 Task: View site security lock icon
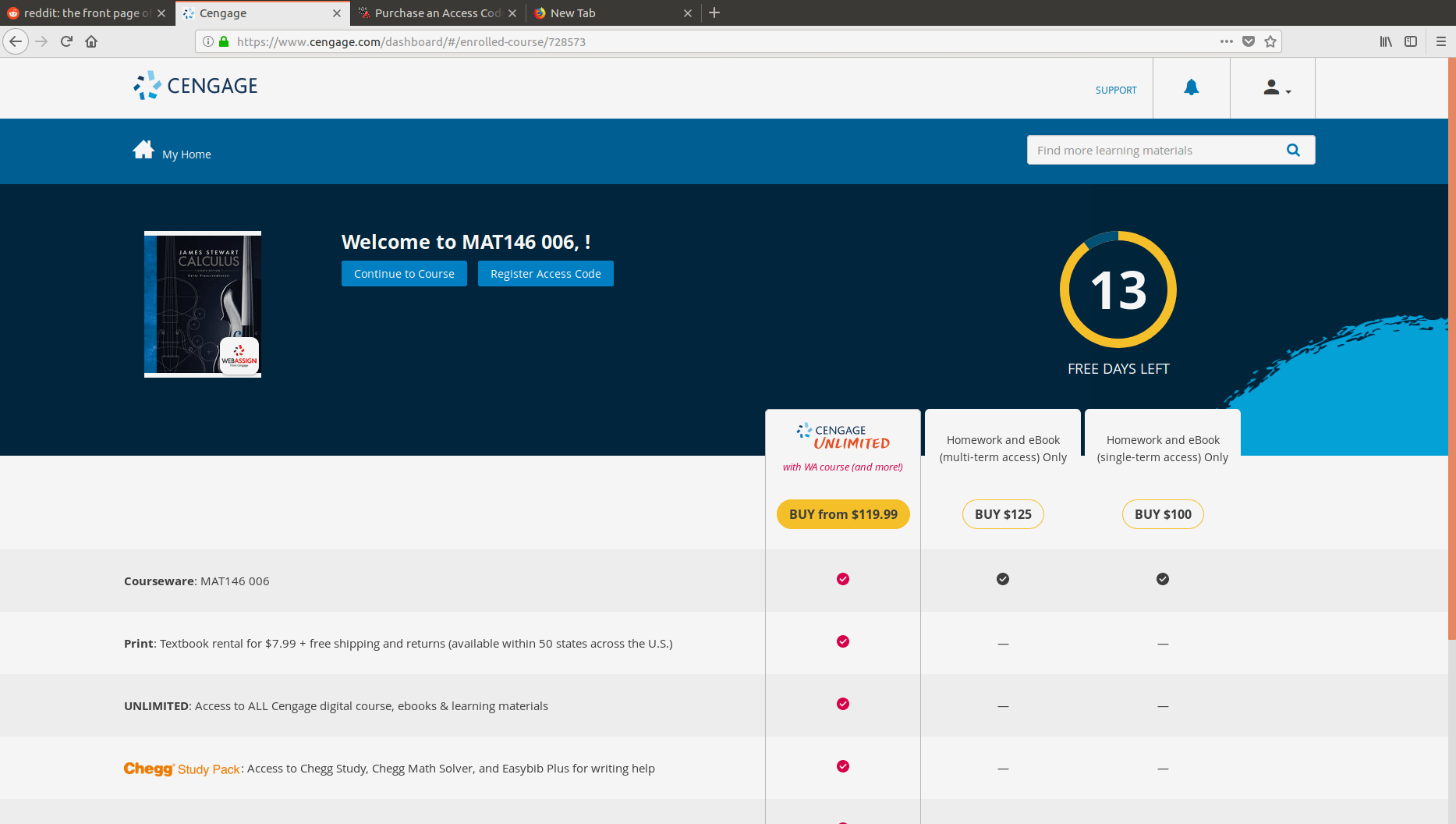pos(224,41)
